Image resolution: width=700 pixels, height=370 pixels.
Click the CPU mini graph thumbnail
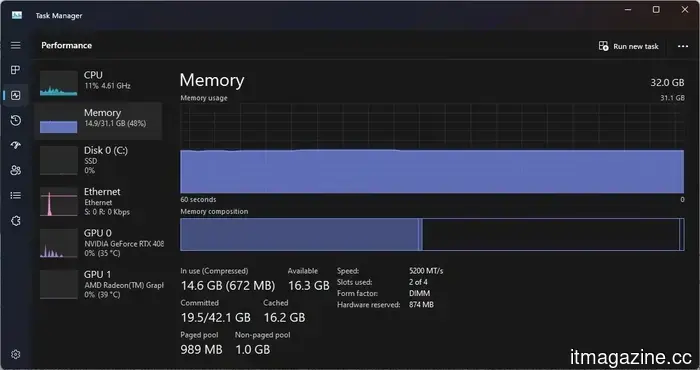coord(58,83)
